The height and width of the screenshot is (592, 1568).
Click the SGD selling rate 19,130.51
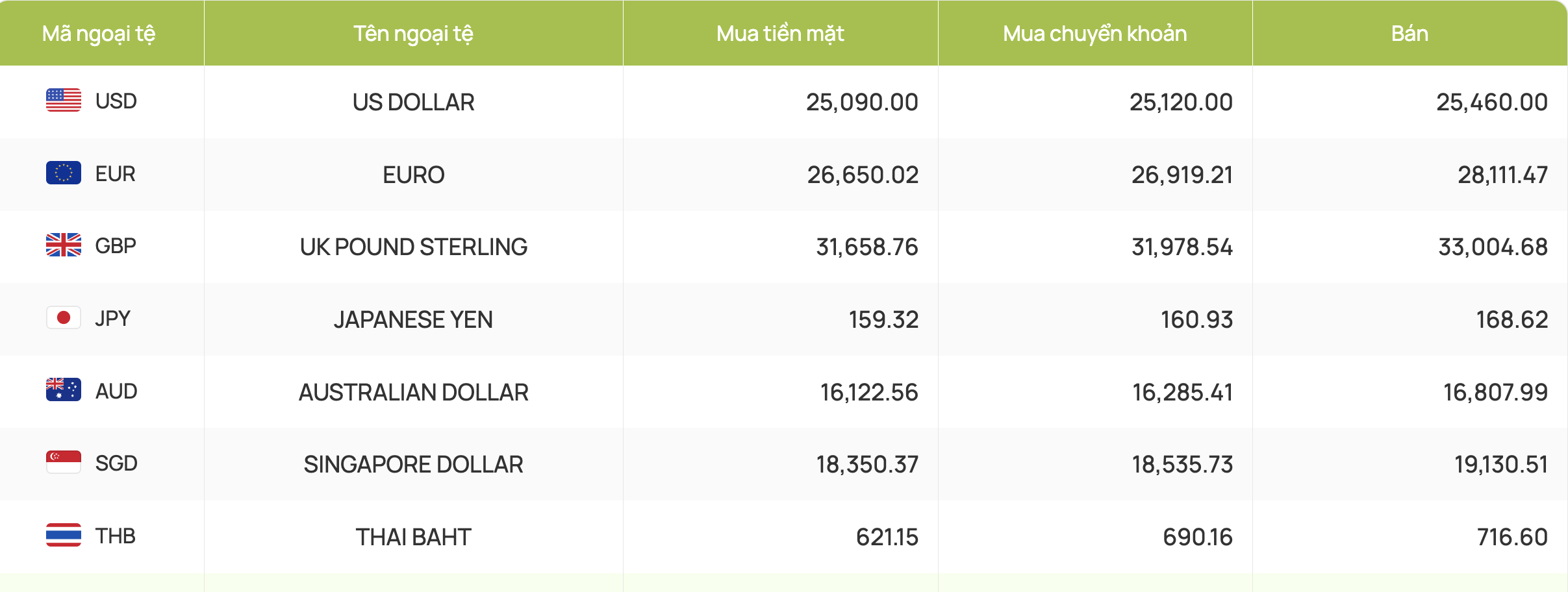[x=1500, y=465]
